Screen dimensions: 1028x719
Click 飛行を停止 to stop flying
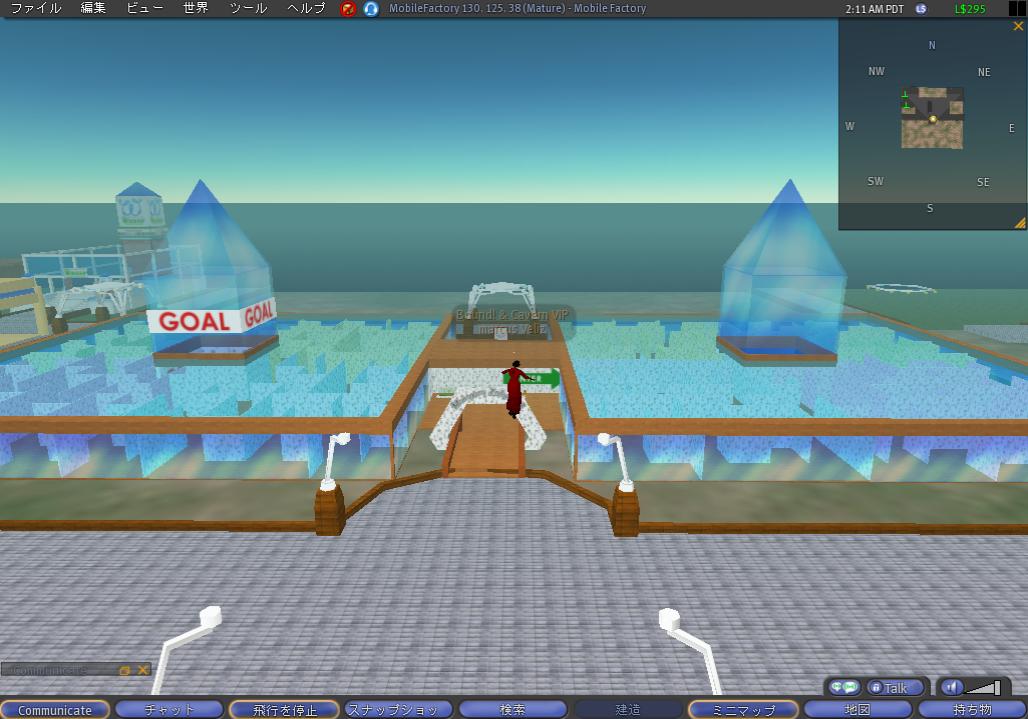pyautogui.click(x=284, y=710)
